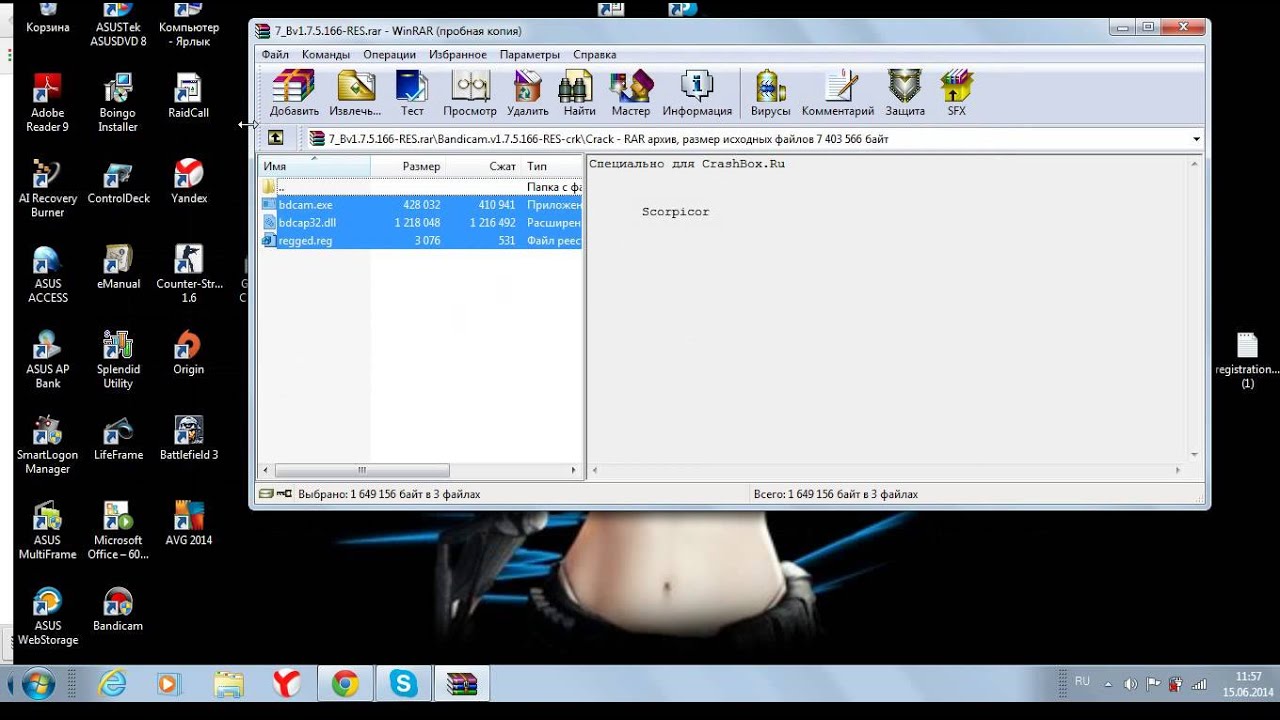Click the SFX toolbar icon
This screenshot has height=720, width=1280.
click(957, 92)
